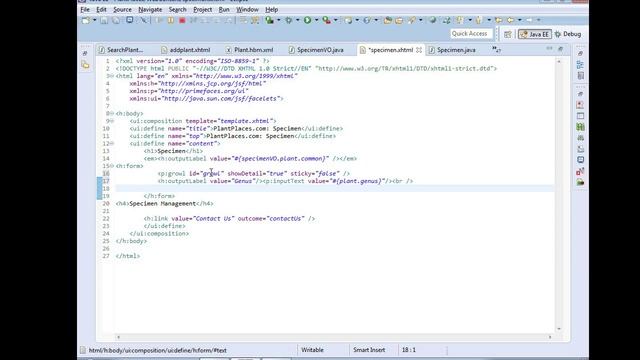
Task: Click the globe web browser icon
Action: click(x=432, y=20)
